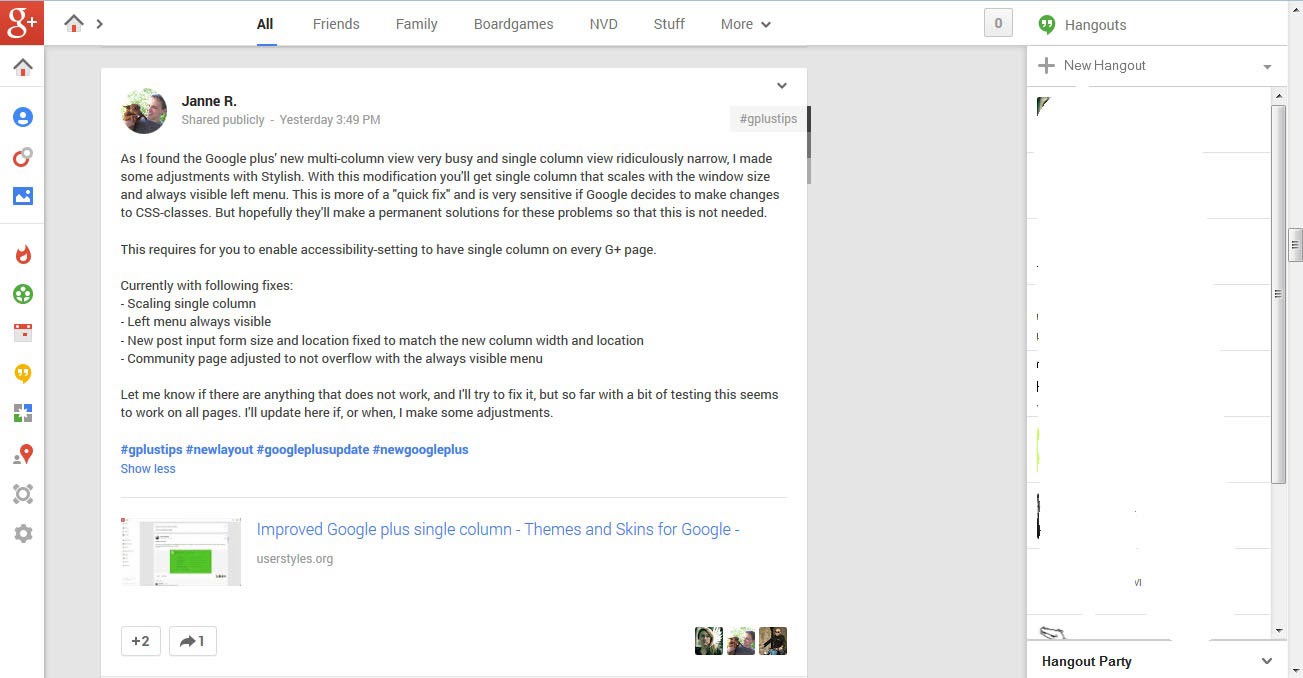Image resolution: width=1303 pixels, height=678 pixels.
Task: Collapse the post with Show less
Action: pos(148,469)
